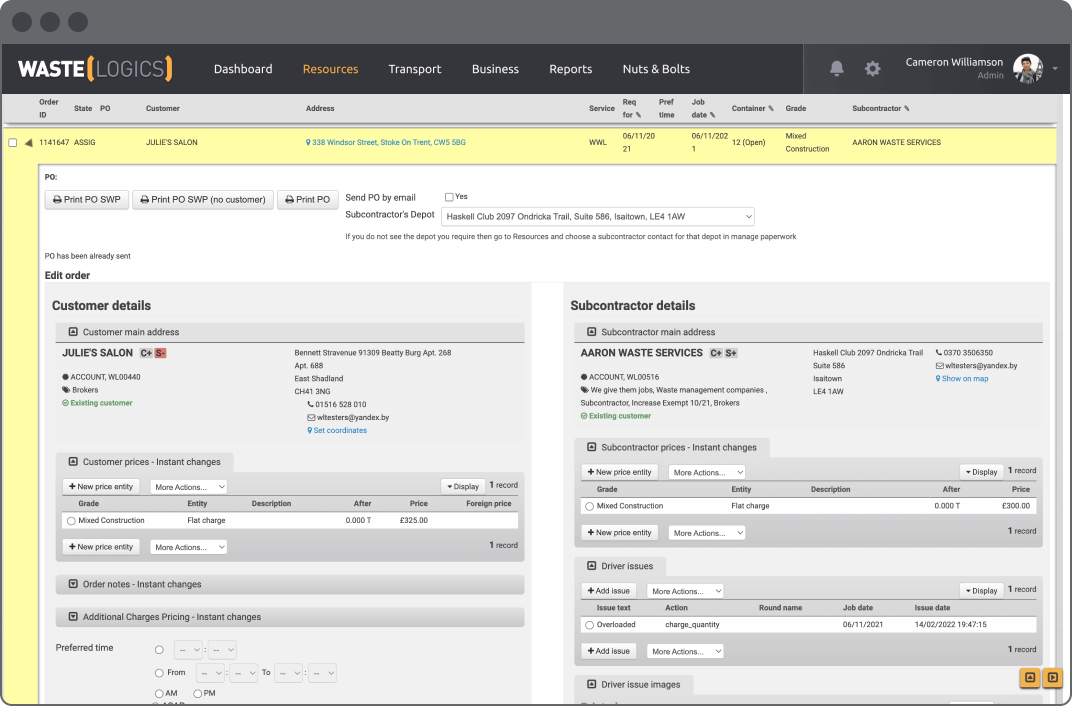Collapse Subcontractor prices section icon

pos(592,447)
